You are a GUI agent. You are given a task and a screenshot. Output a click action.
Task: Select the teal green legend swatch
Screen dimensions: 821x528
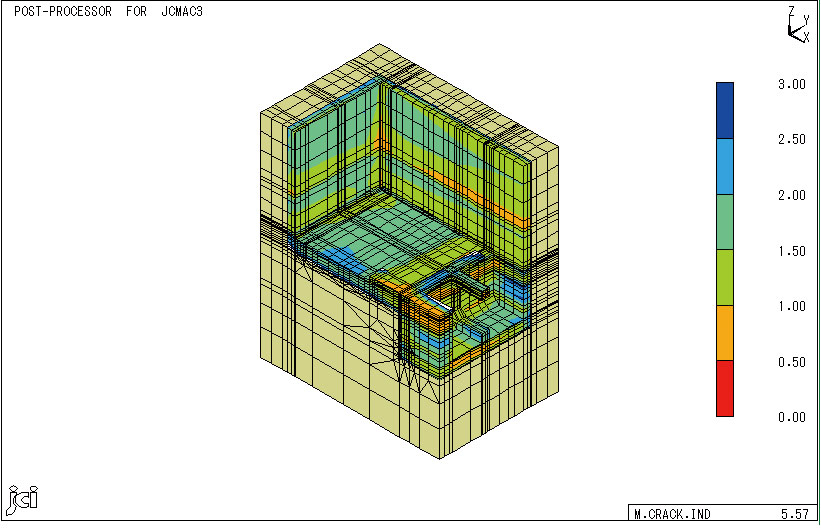tap(725, 222)
